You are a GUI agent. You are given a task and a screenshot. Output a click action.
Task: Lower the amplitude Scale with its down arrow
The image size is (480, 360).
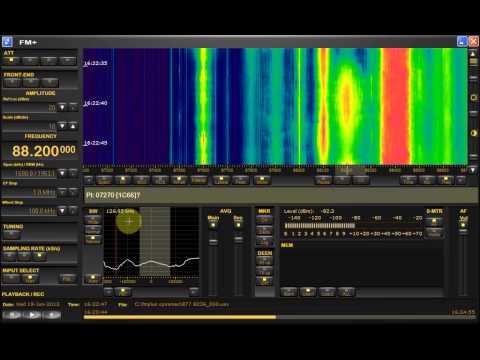62,126
